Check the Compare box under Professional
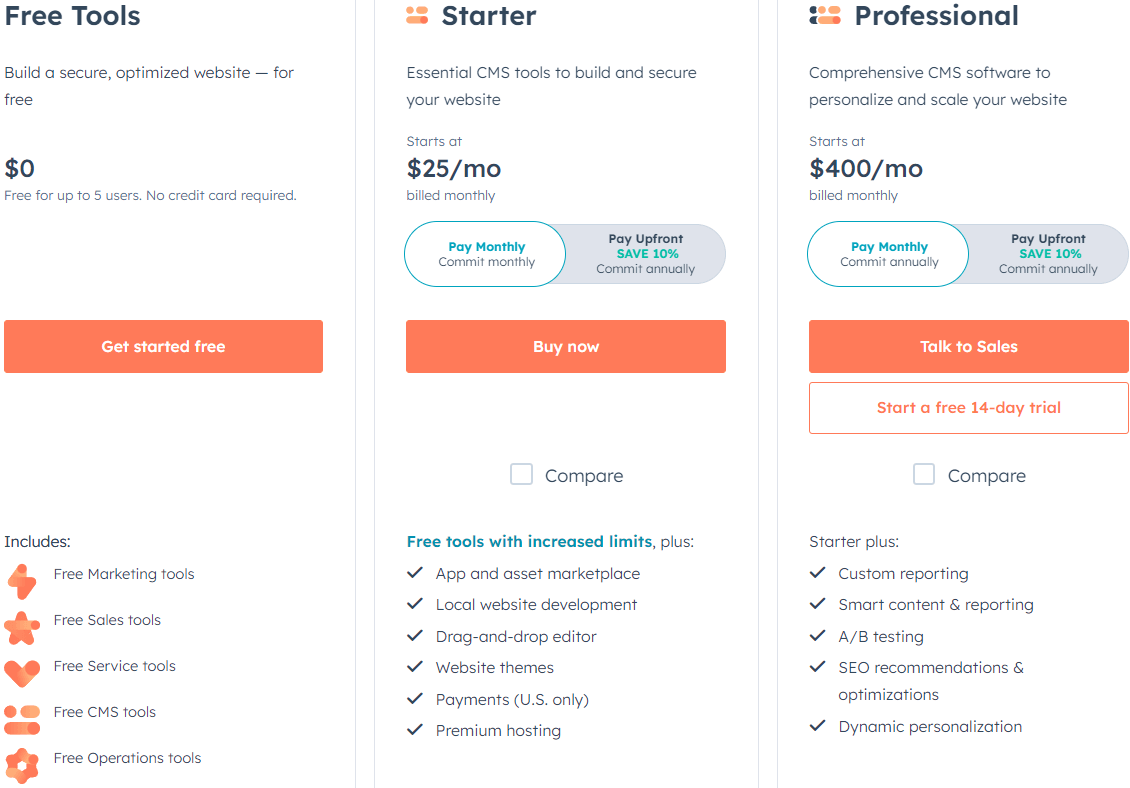This screenshot has height=788, width=1130. pos(924,475)
